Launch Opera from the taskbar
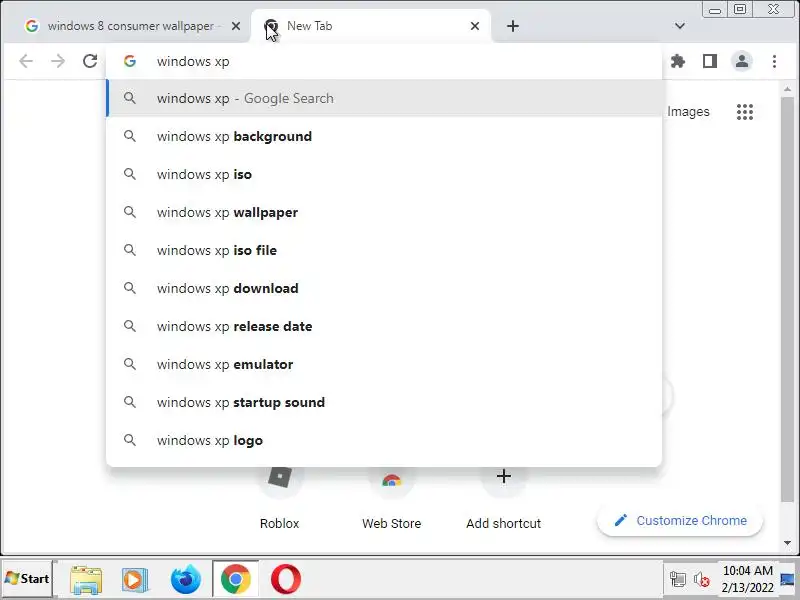 pyautogui.click(x=286, y=580)
